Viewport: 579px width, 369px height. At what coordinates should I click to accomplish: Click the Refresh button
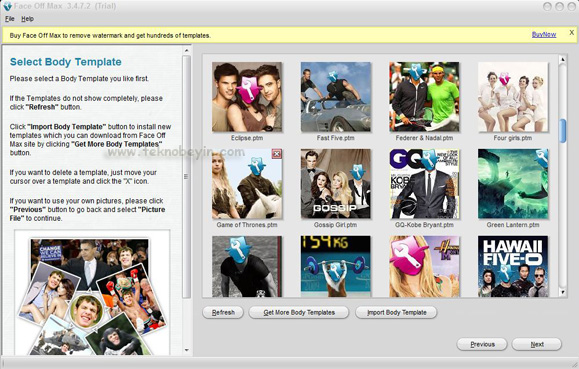pyautogui.click(x=223, y=312)
